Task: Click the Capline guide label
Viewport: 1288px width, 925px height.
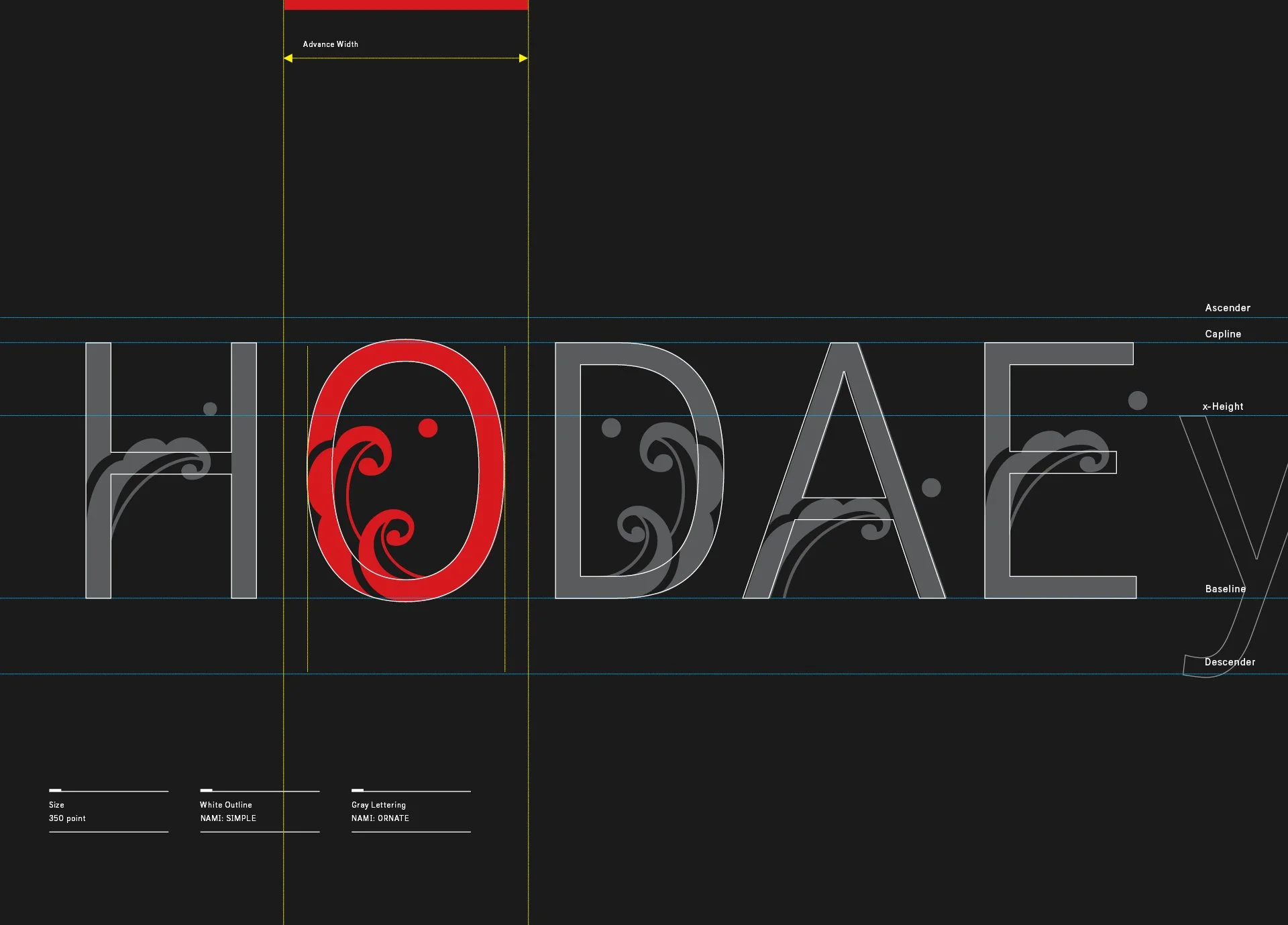Action: point(1222,334)
